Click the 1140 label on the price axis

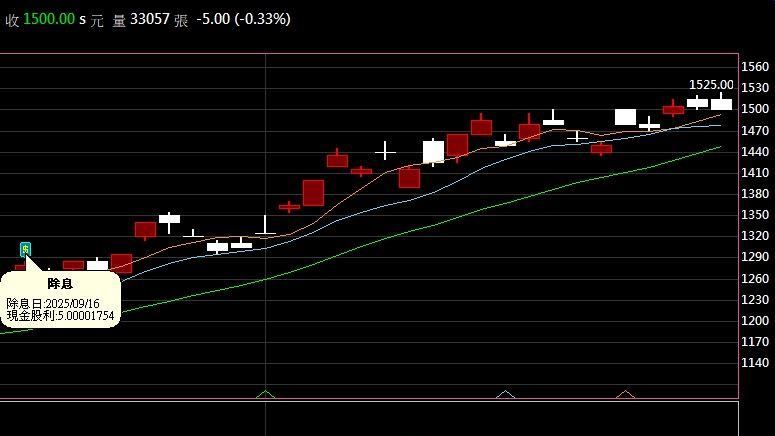[756, 363]
